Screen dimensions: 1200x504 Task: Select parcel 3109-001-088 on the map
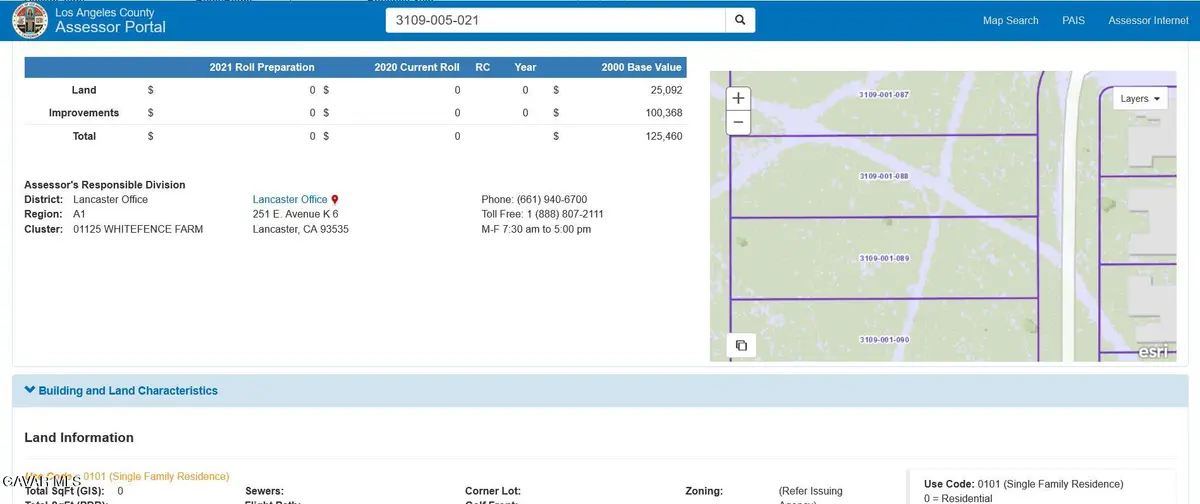click(x=884, y=177)
